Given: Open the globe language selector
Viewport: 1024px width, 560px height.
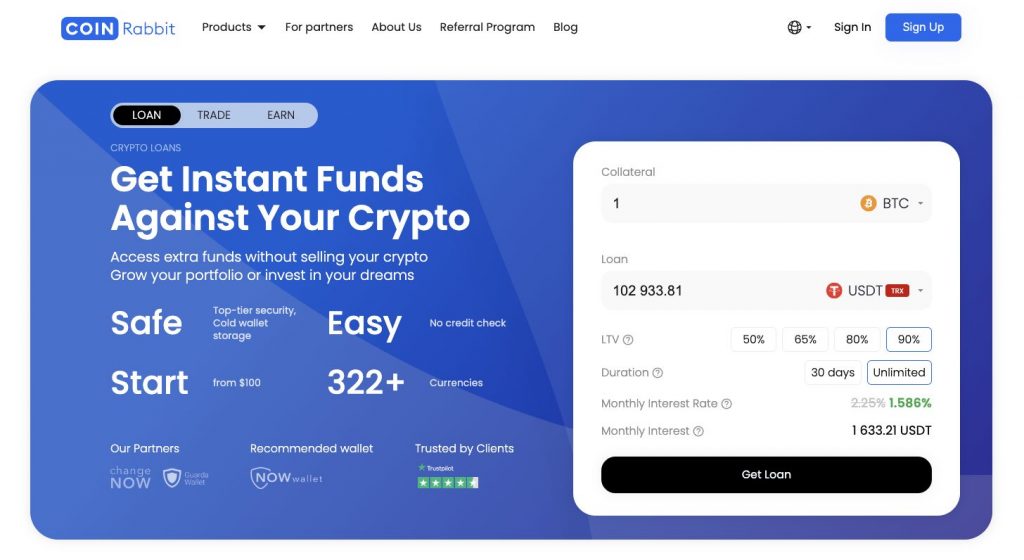Looking at the screenshot, I should 799,27.
